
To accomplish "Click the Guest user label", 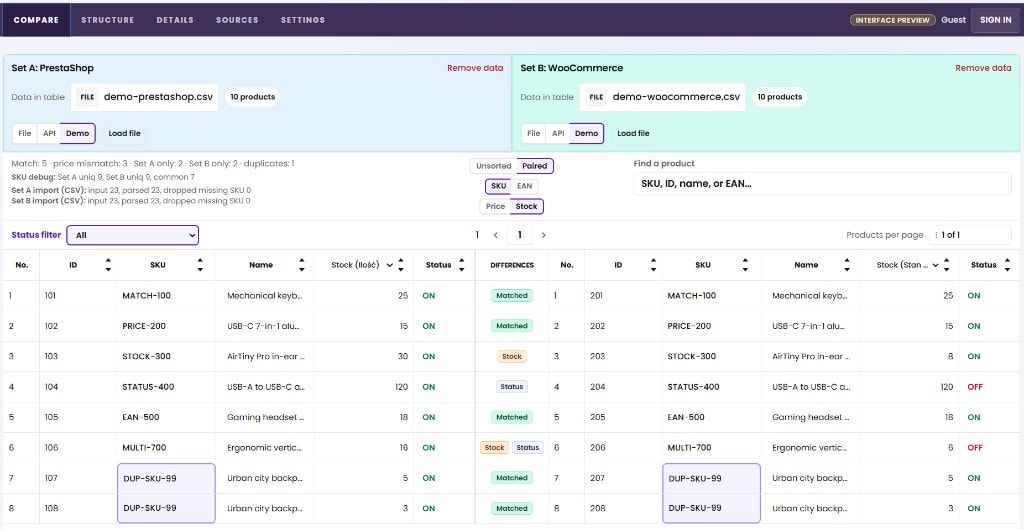I will [953, 20].
